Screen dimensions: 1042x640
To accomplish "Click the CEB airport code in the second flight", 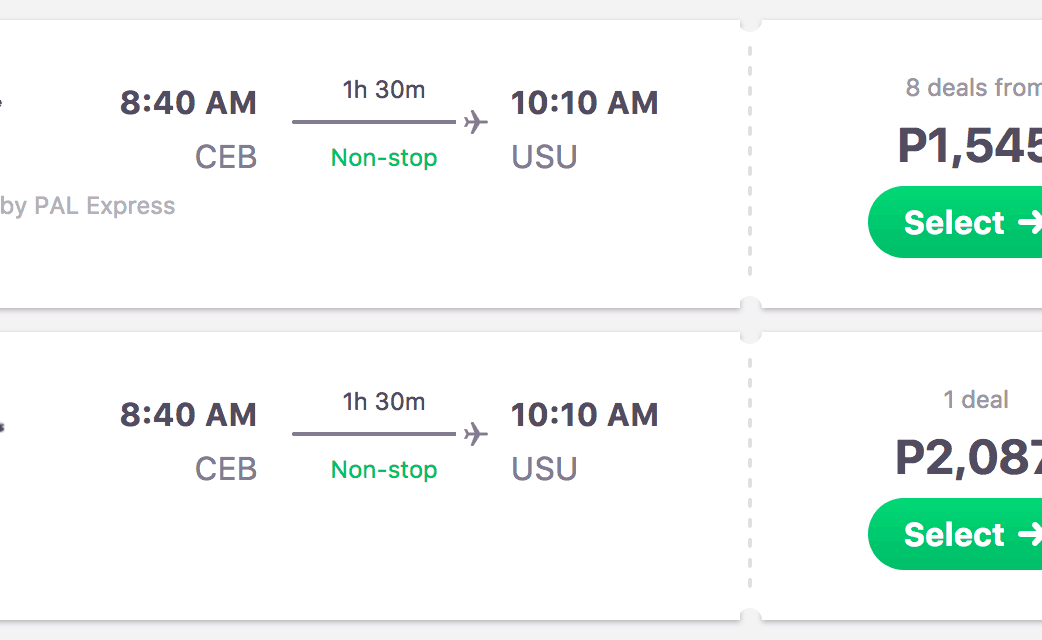I will pos(226,469).
